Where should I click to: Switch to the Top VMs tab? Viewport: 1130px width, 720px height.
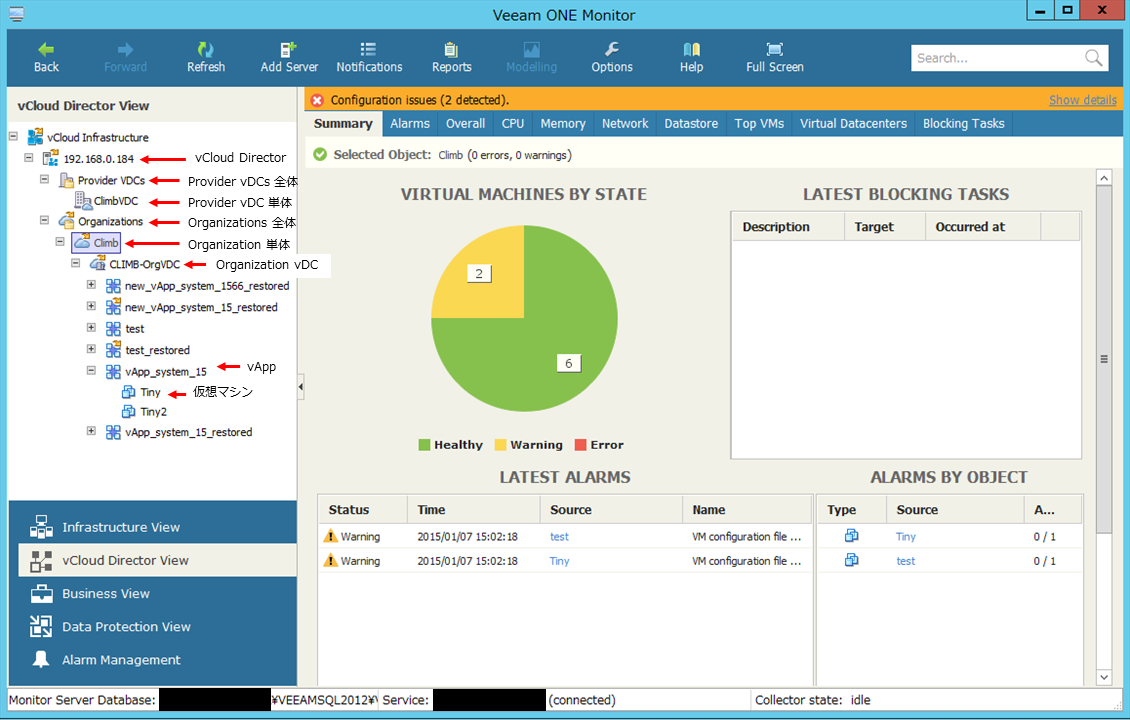[x=759, y=123]
